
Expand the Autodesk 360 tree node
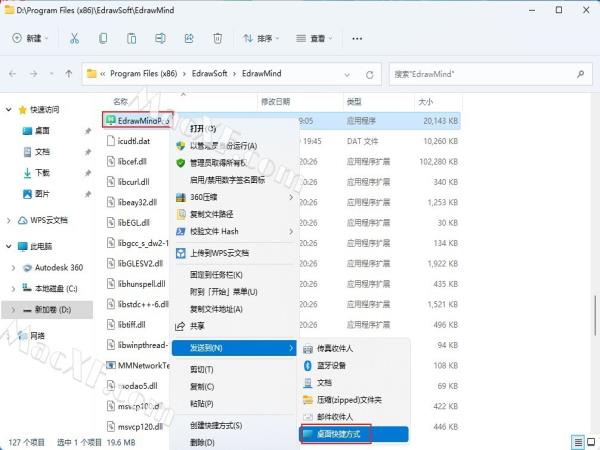tap(13, 268)
